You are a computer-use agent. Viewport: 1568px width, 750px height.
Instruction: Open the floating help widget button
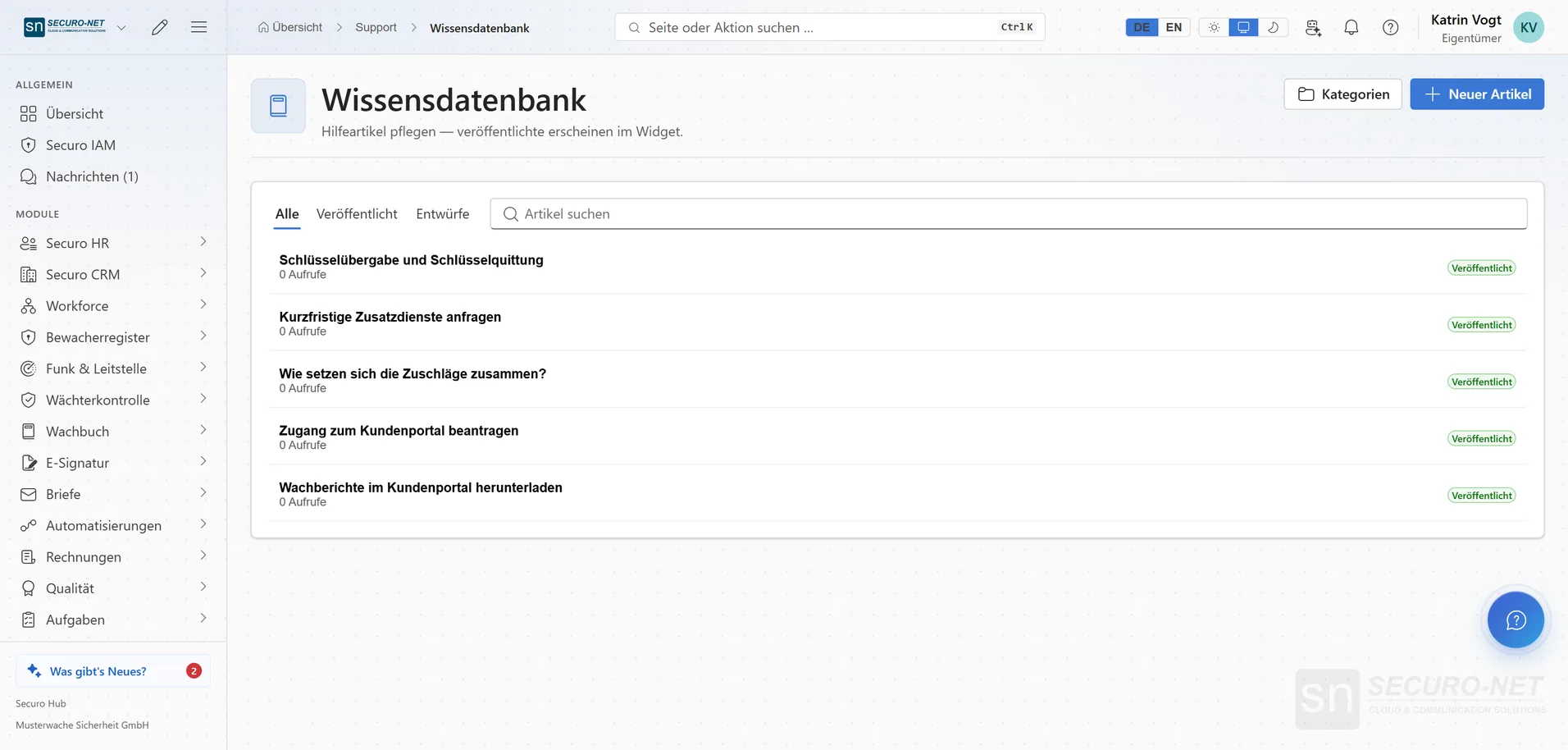[x=1516, y=620]
